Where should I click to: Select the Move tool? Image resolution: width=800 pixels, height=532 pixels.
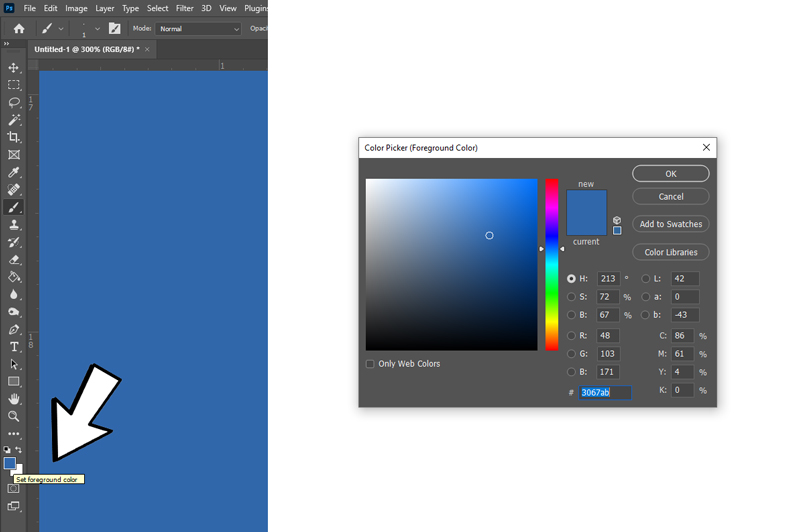[x=14, y=68]
